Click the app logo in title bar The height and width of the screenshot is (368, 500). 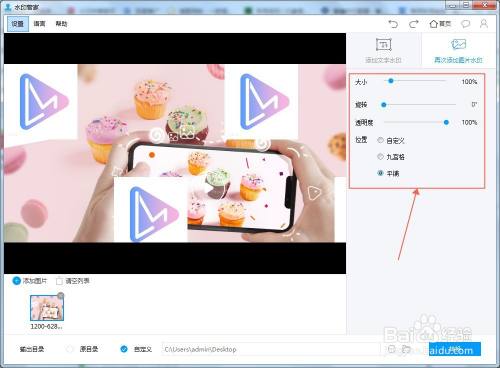click(8, 7)
